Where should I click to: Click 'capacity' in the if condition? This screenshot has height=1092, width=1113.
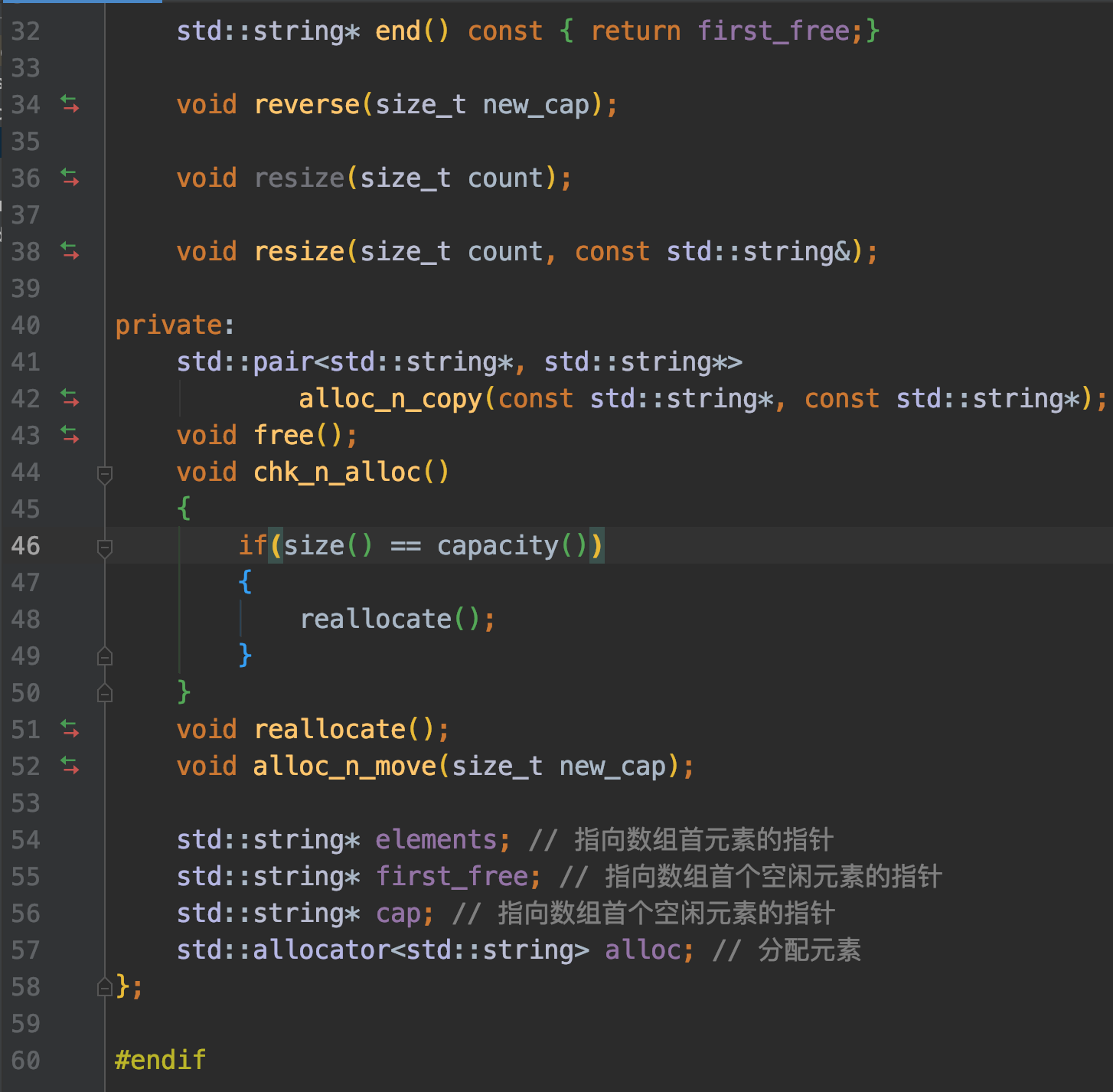click(x=498, y=545)
